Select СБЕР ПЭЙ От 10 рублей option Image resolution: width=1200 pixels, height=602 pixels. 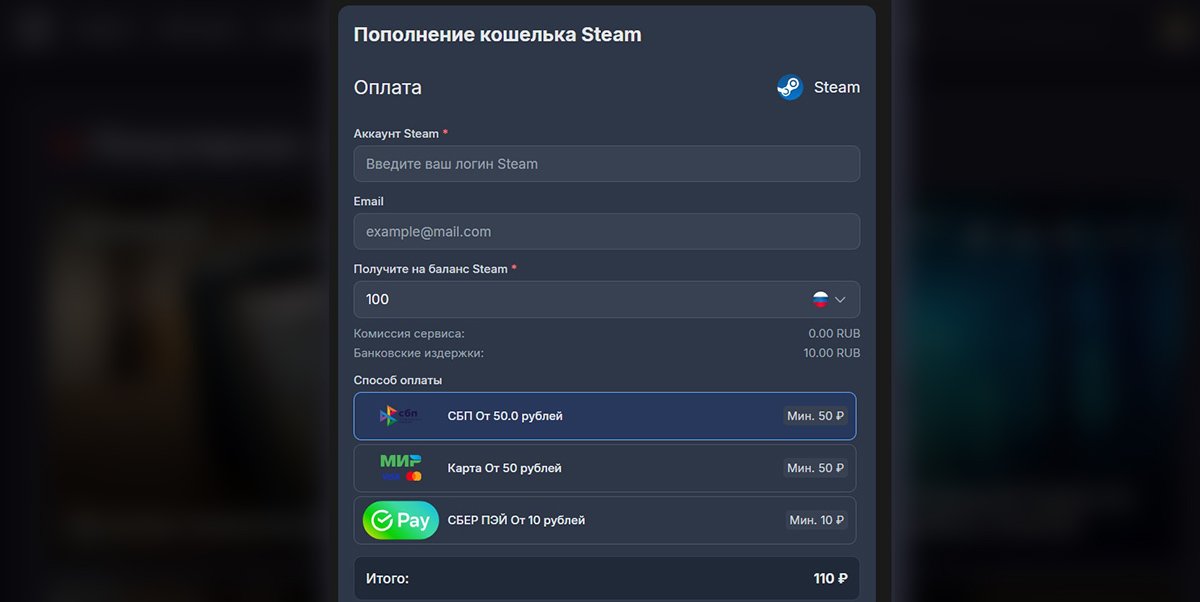[x=605, y=520]
